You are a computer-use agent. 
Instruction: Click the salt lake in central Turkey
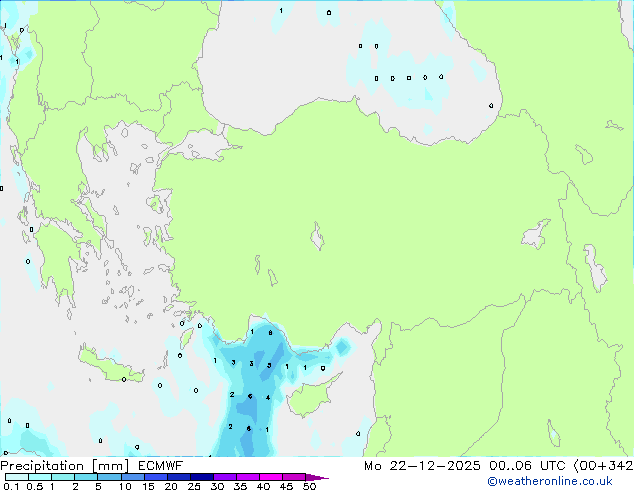pos(317,237)
